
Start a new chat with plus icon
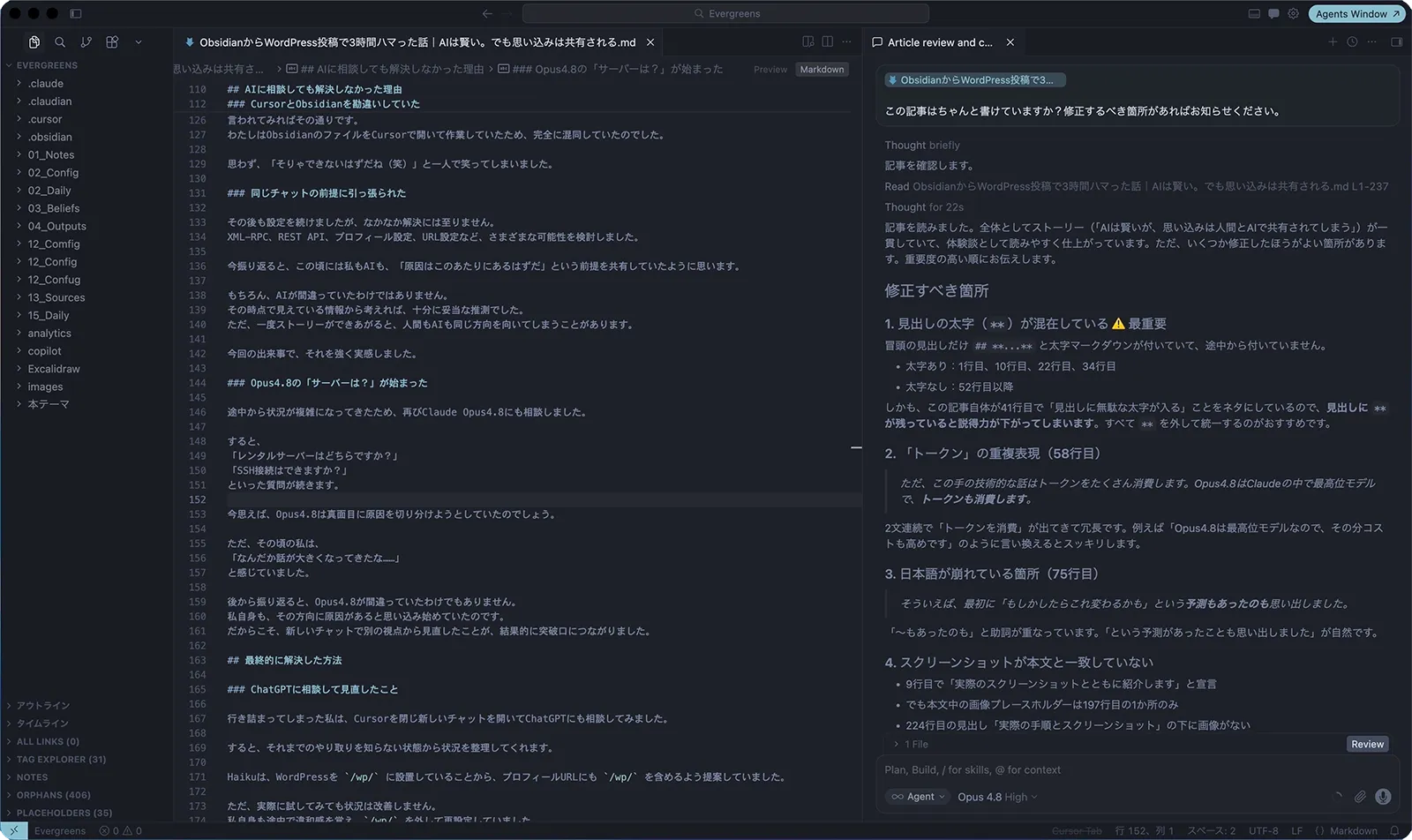[1333, 41]
